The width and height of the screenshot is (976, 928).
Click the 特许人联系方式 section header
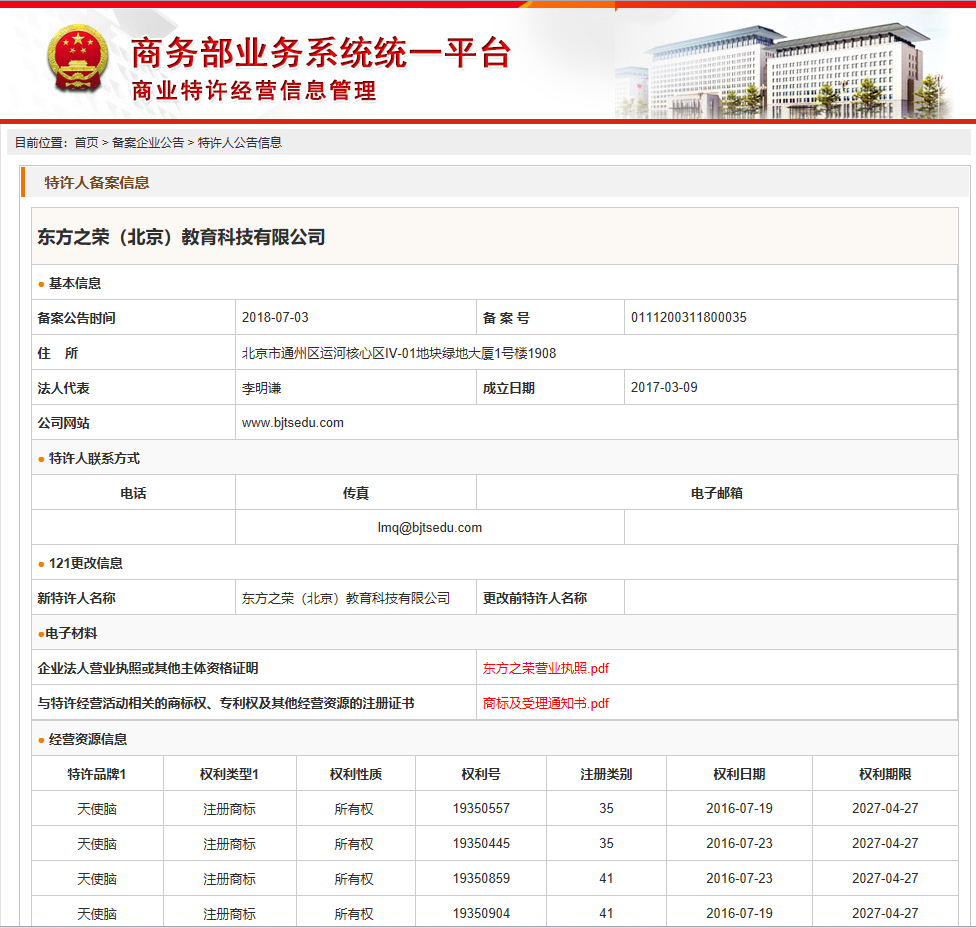click(95, 458)
